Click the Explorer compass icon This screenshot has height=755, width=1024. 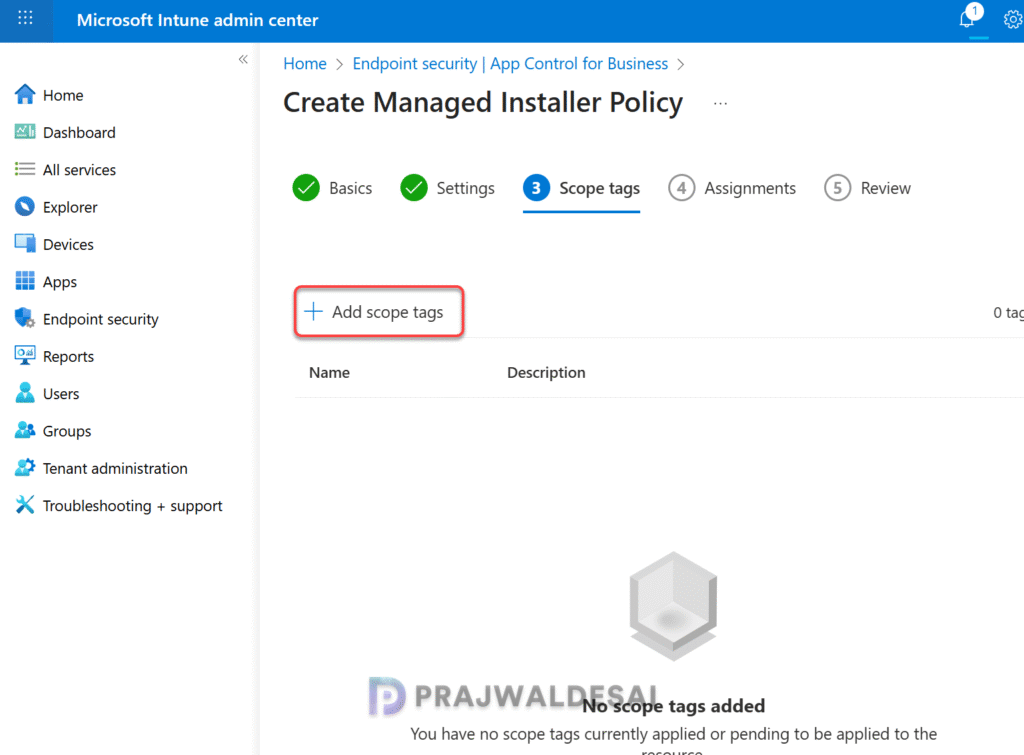(x=25, y=206)
